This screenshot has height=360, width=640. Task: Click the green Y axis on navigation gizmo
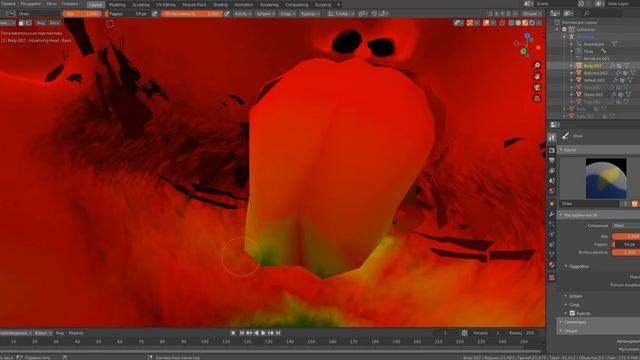pyautogui.click(x=523, y=51)
